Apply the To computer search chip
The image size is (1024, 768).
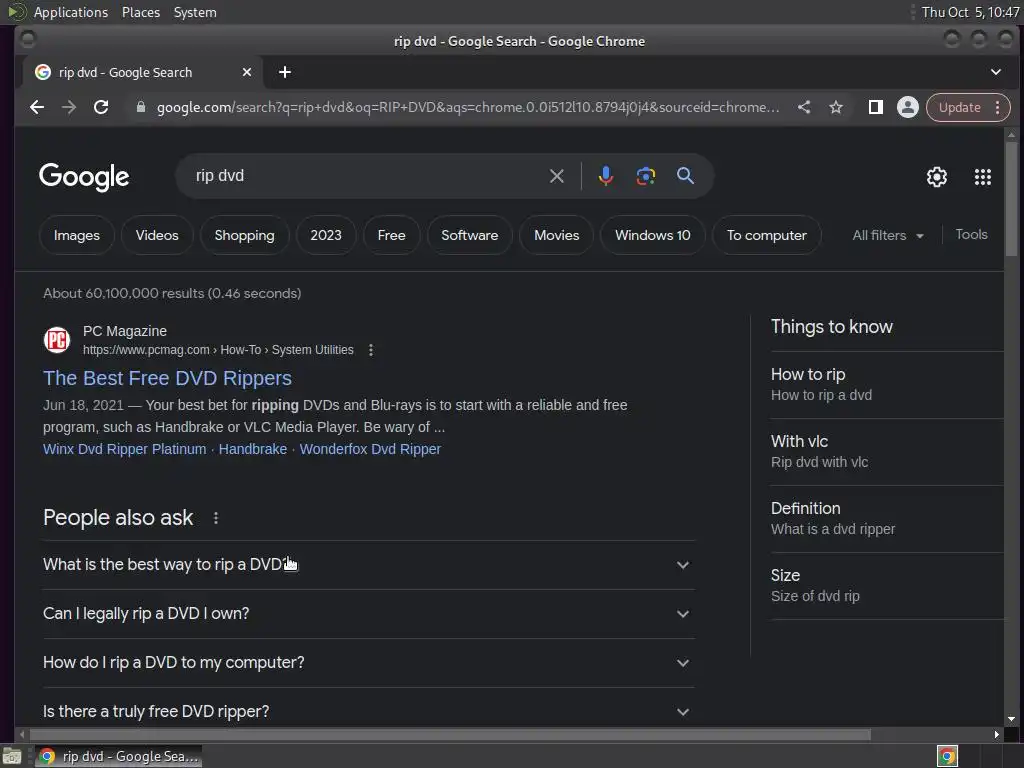click(767, 235)
